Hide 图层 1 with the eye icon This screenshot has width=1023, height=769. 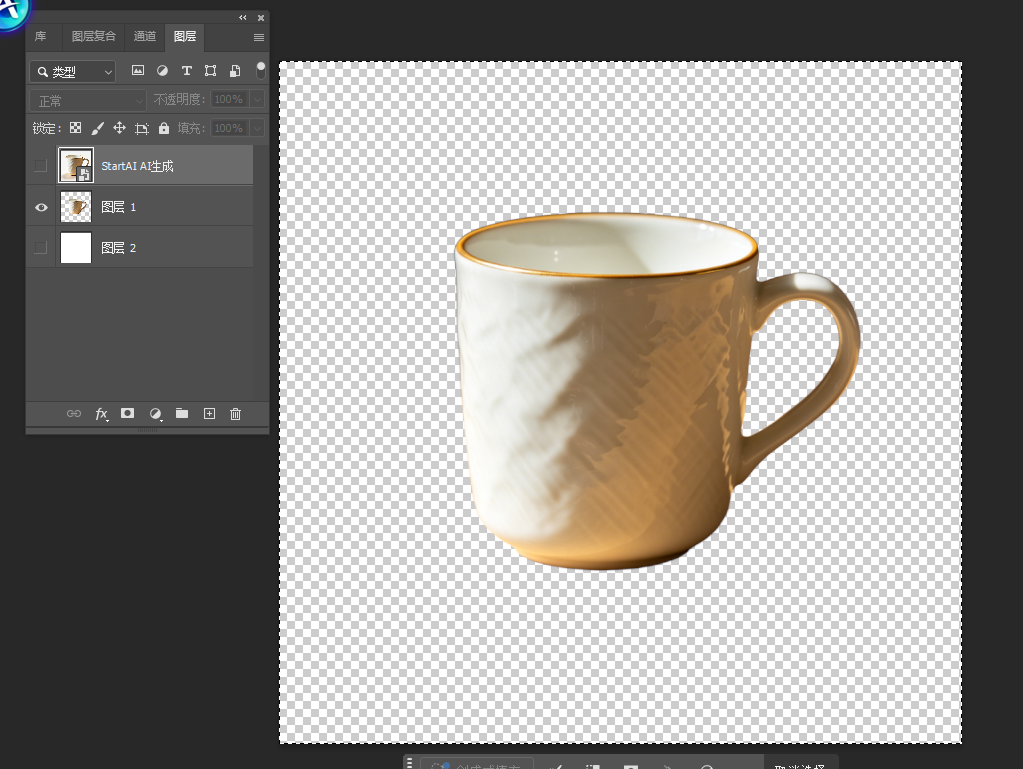(41, 207)
